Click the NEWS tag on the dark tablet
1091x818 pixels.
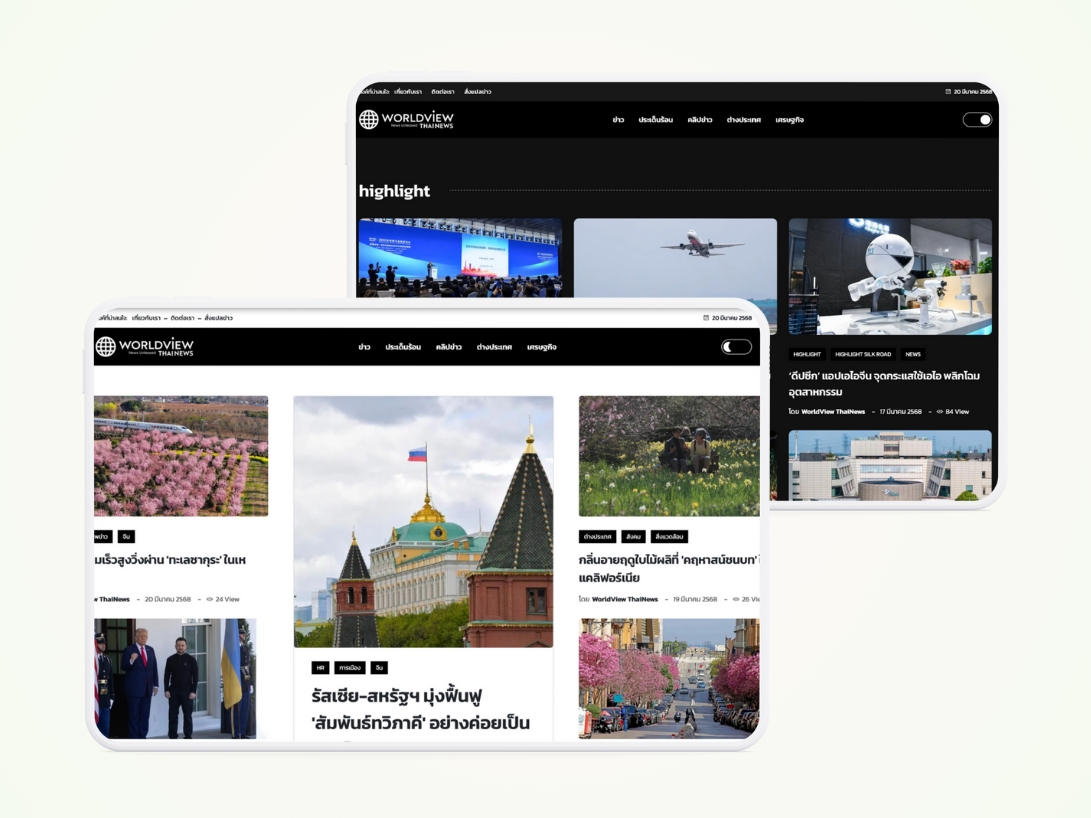(913, 354)
